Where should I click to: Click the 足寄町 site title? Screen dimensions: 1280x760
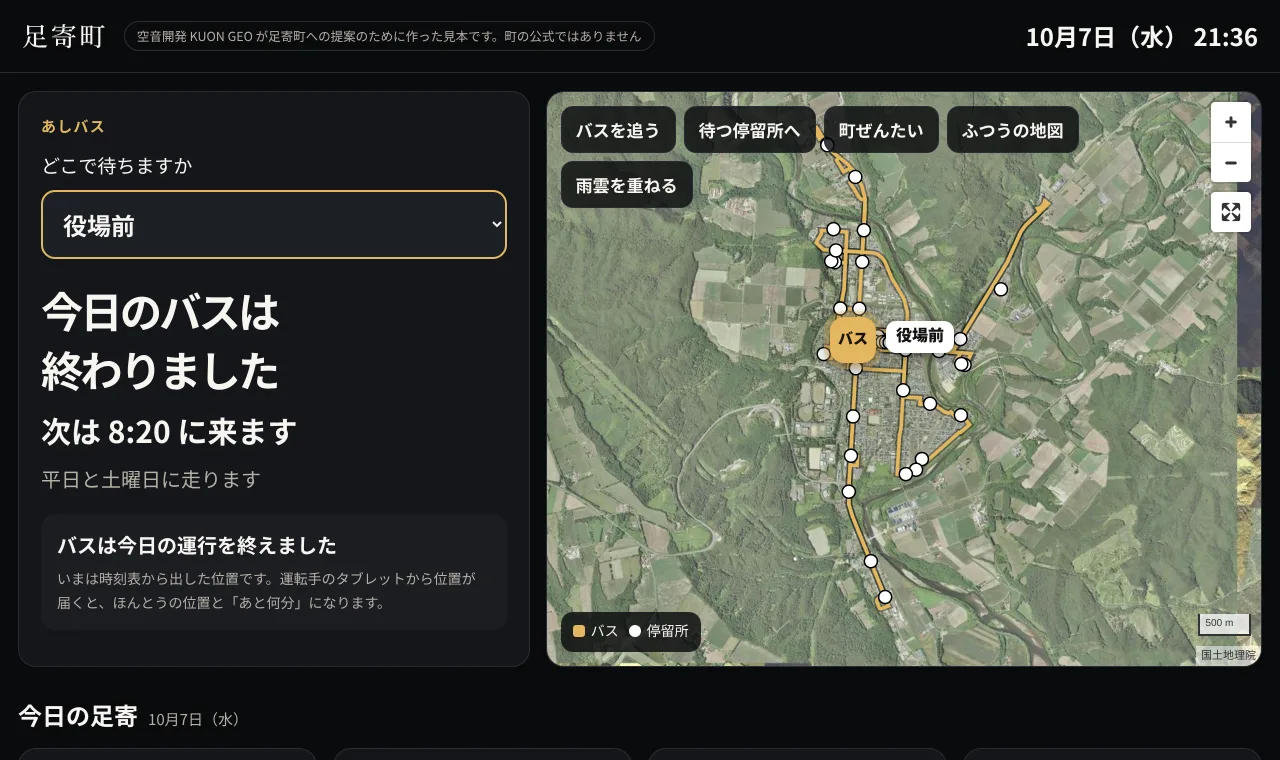pyautogui.click(x=64, y=37)
